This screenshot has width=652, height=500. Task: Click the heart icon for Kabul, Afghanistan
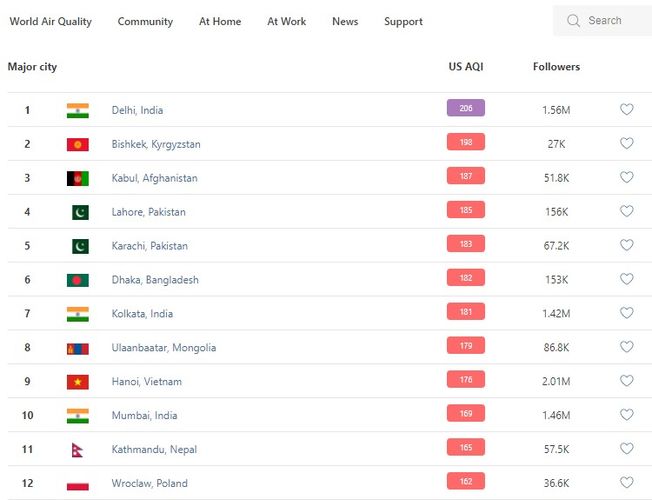[627, 178]
